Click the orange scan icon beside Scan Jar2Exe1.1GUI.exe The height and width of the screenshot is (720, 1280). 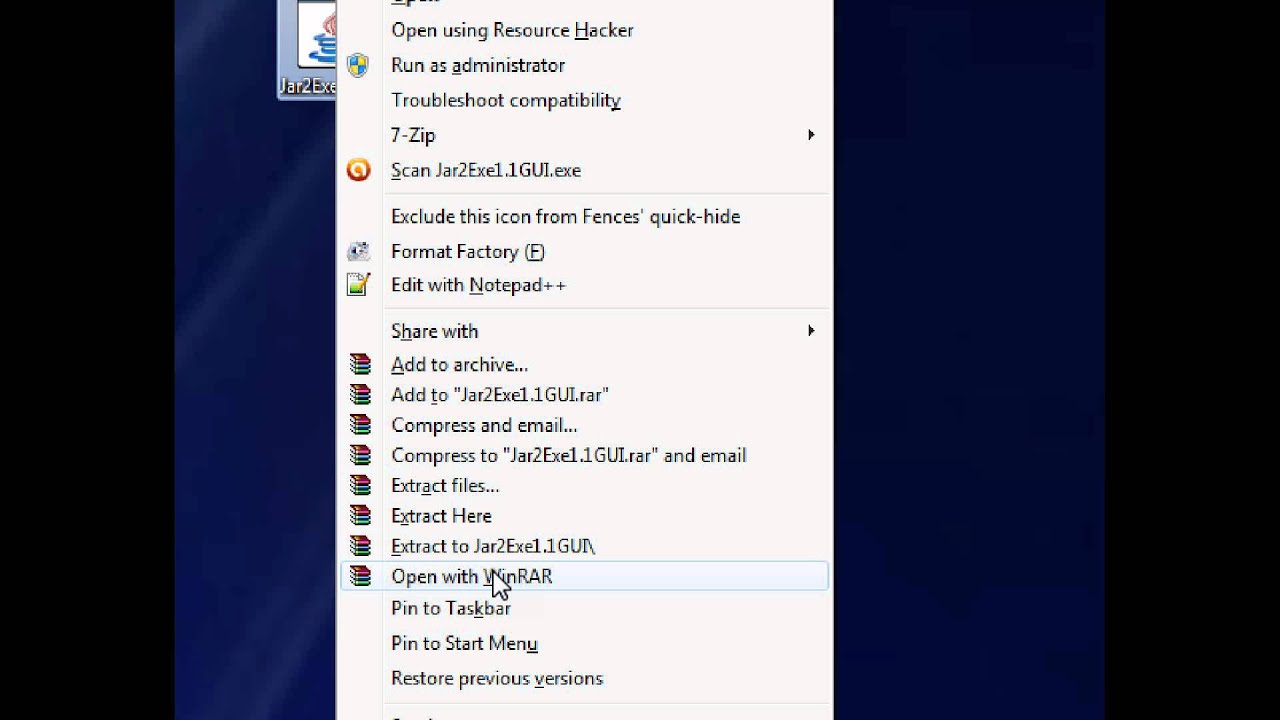click(x=358, y=170)
